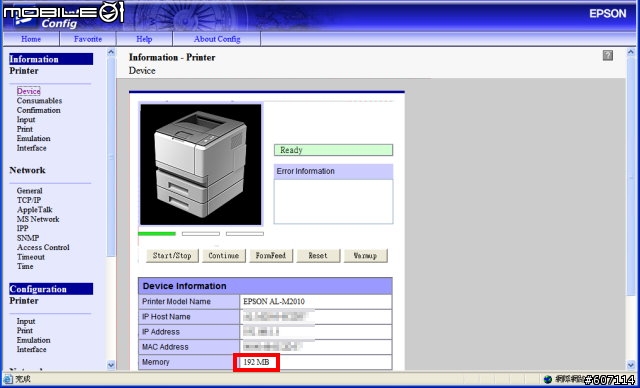Click the MAC Address label
The image size is (640, 388).
pyautogui.click(x=165, y=347)
